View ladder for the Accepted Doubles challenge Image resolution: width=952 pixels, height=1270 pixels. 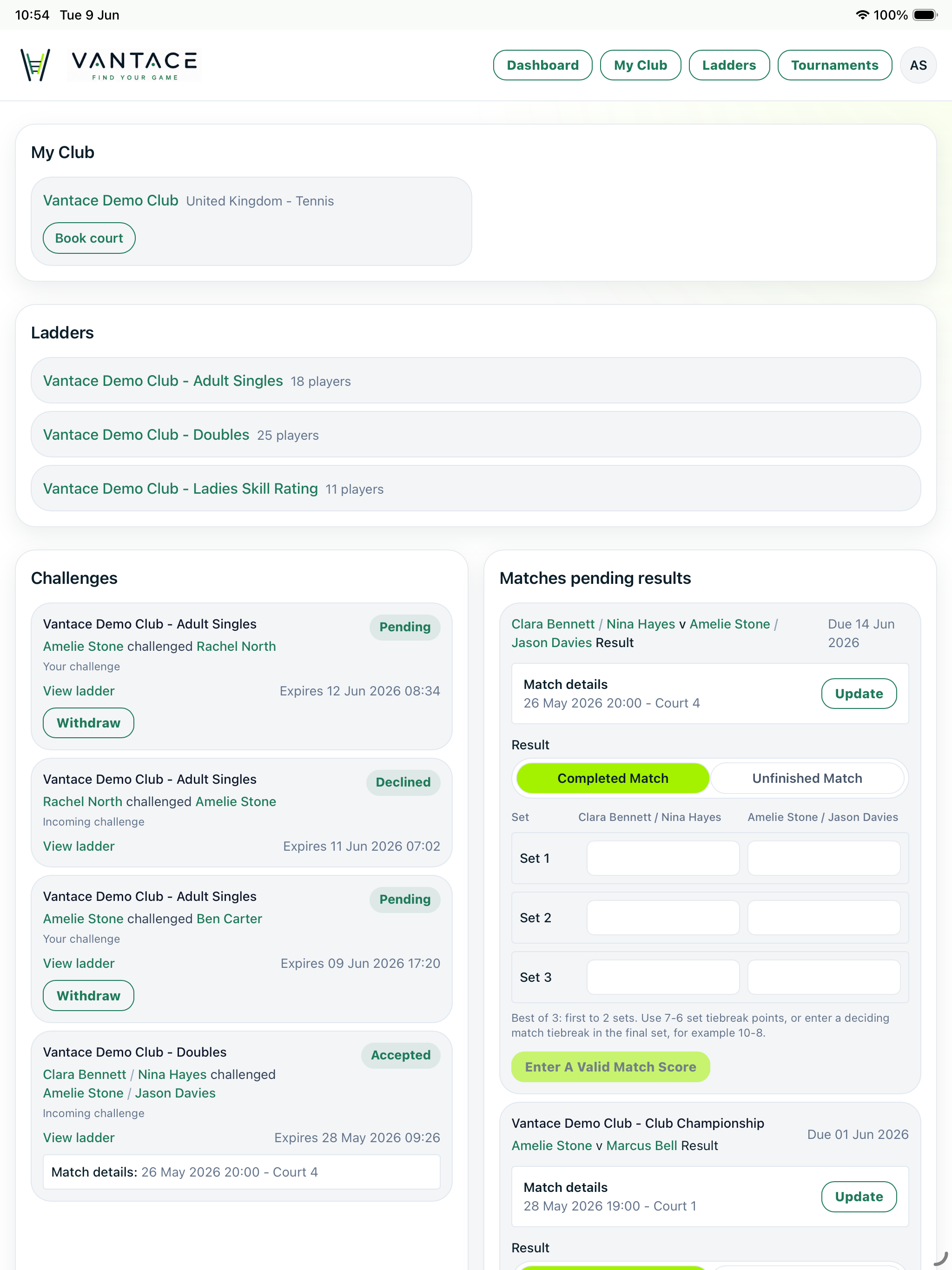pyautogui.click(x=79, y=1138)
